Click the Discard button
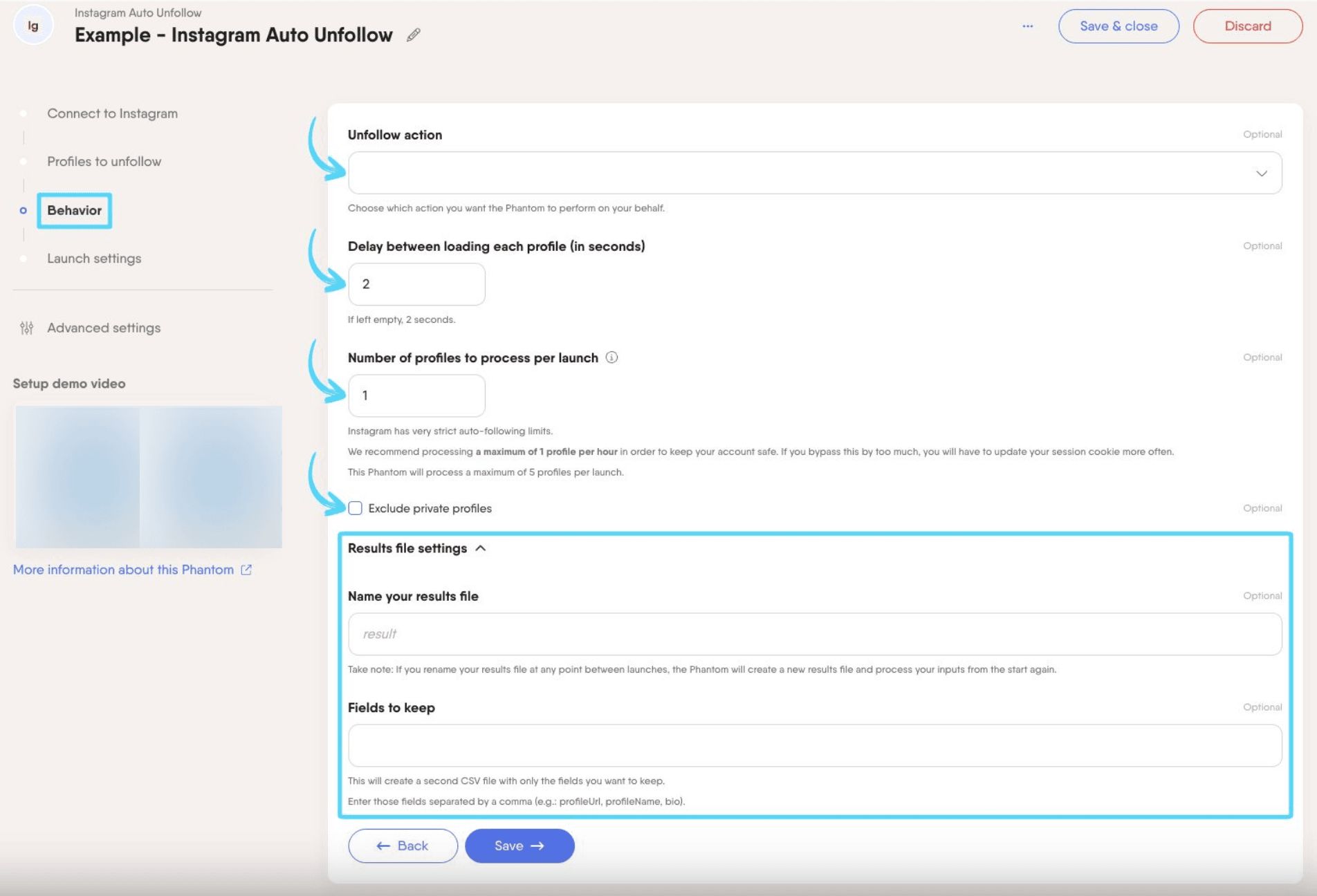This screenshot has height=896, width=1317. [1248, 26]
